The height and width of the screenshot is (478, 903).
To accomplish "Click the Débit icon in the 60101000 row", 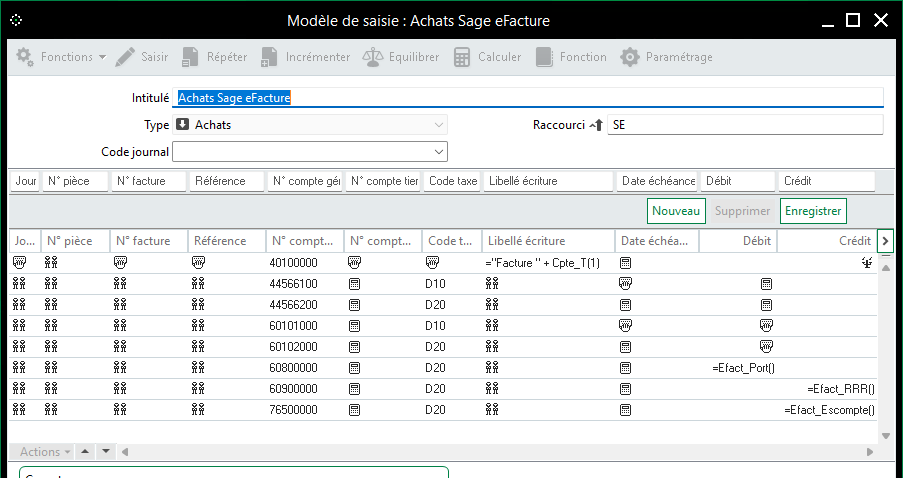I will coord(766,325).
